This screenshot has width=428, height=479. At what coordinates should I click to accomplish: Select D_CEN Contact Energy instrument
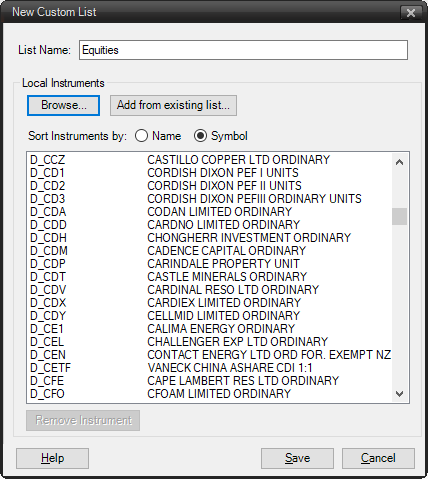point(210,355)
